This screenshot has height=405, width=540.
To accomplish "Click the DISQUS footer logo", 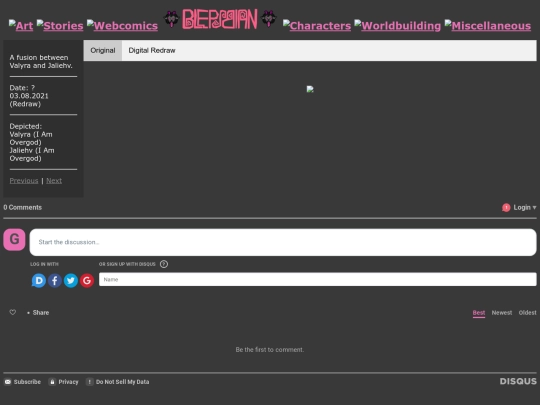I will [518, 381].
